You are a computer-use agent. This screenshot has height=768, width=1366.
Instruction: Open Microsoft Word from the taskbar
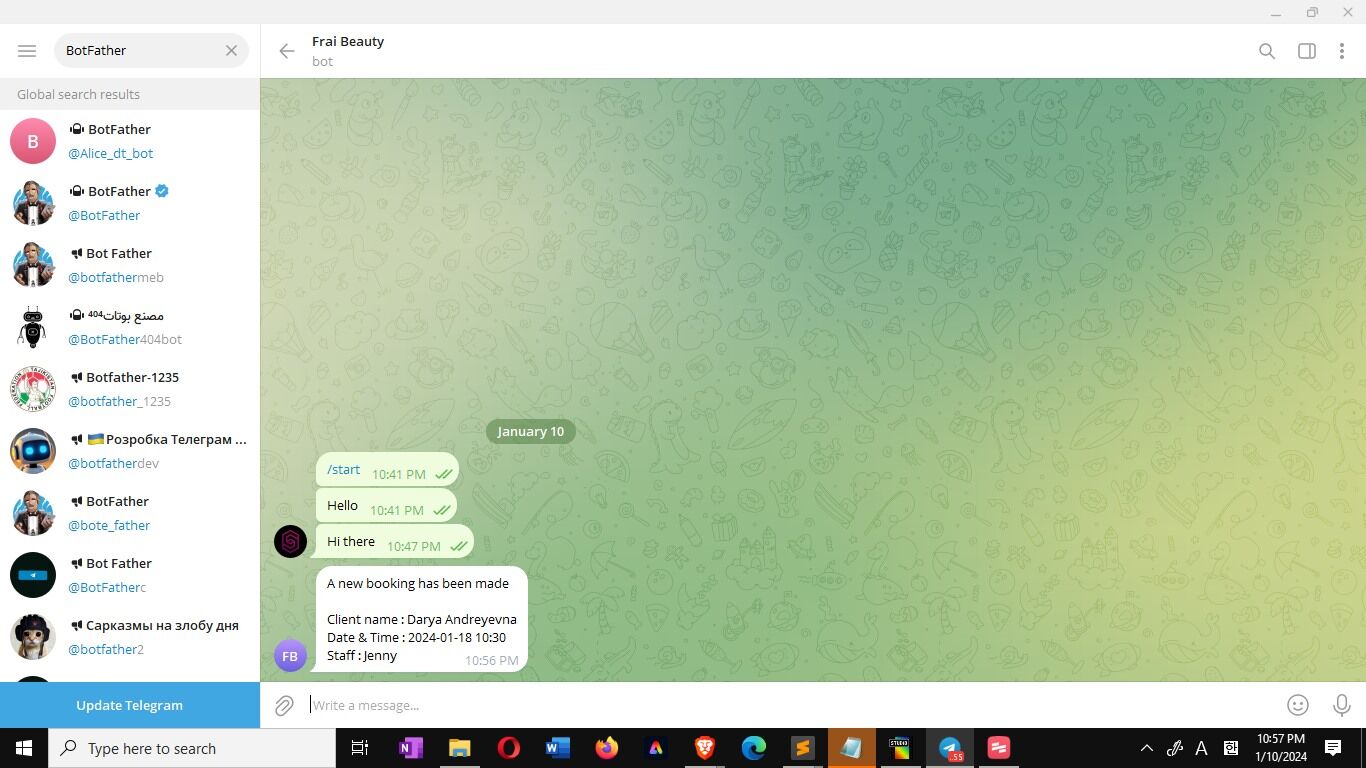click(x=557, y=748)
